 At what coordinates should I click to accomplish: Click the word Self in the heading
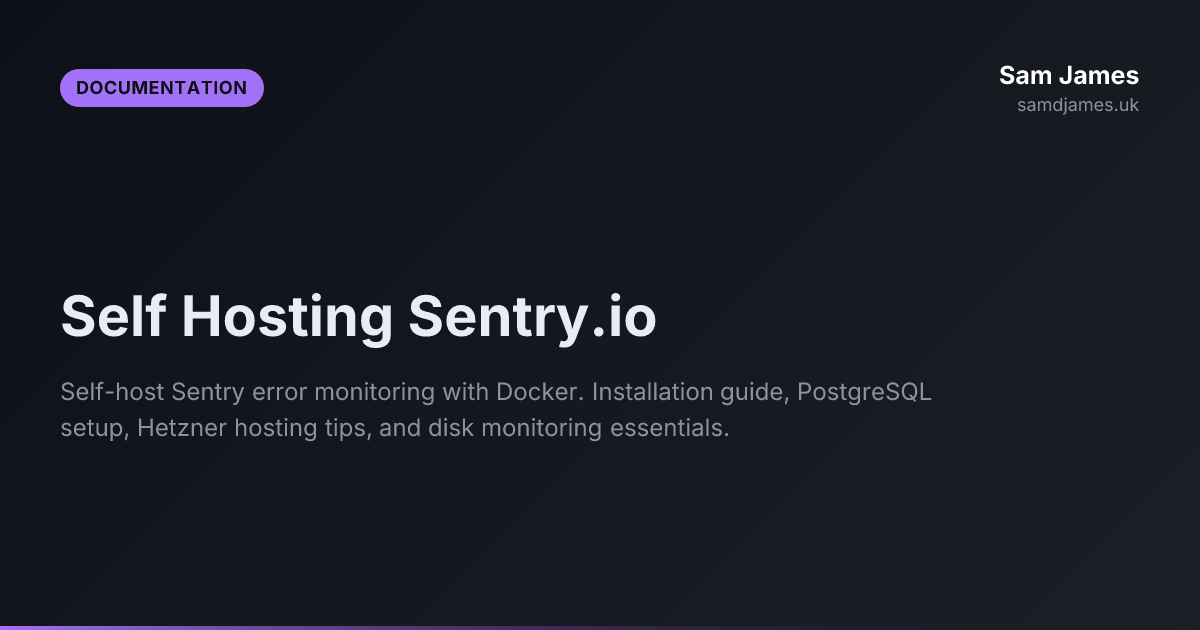113,318
